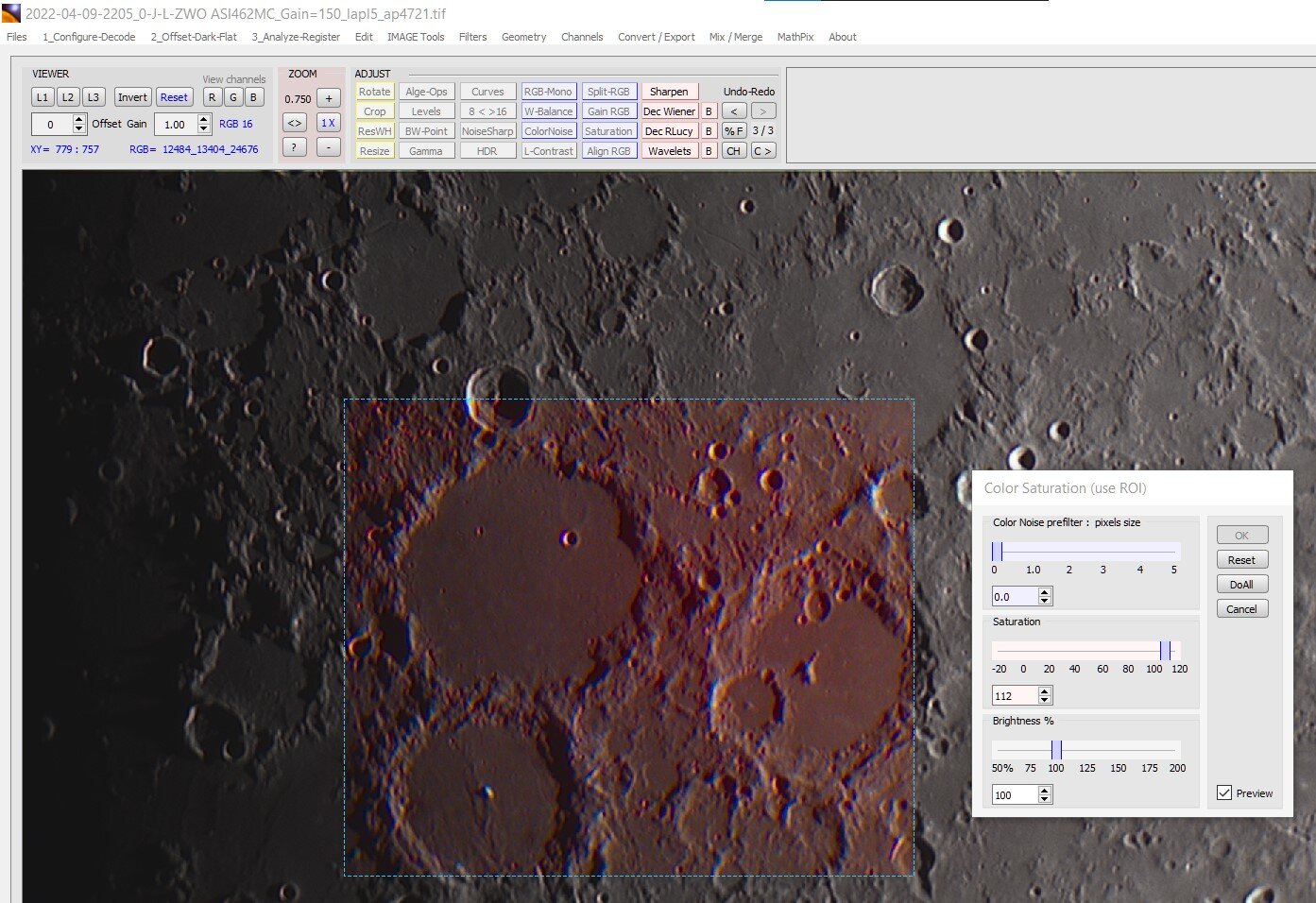Image resolution: width=1316 pixels, height=903 pixels.
Task: Open the Mix / Merge menu
Action: point(736,37)
